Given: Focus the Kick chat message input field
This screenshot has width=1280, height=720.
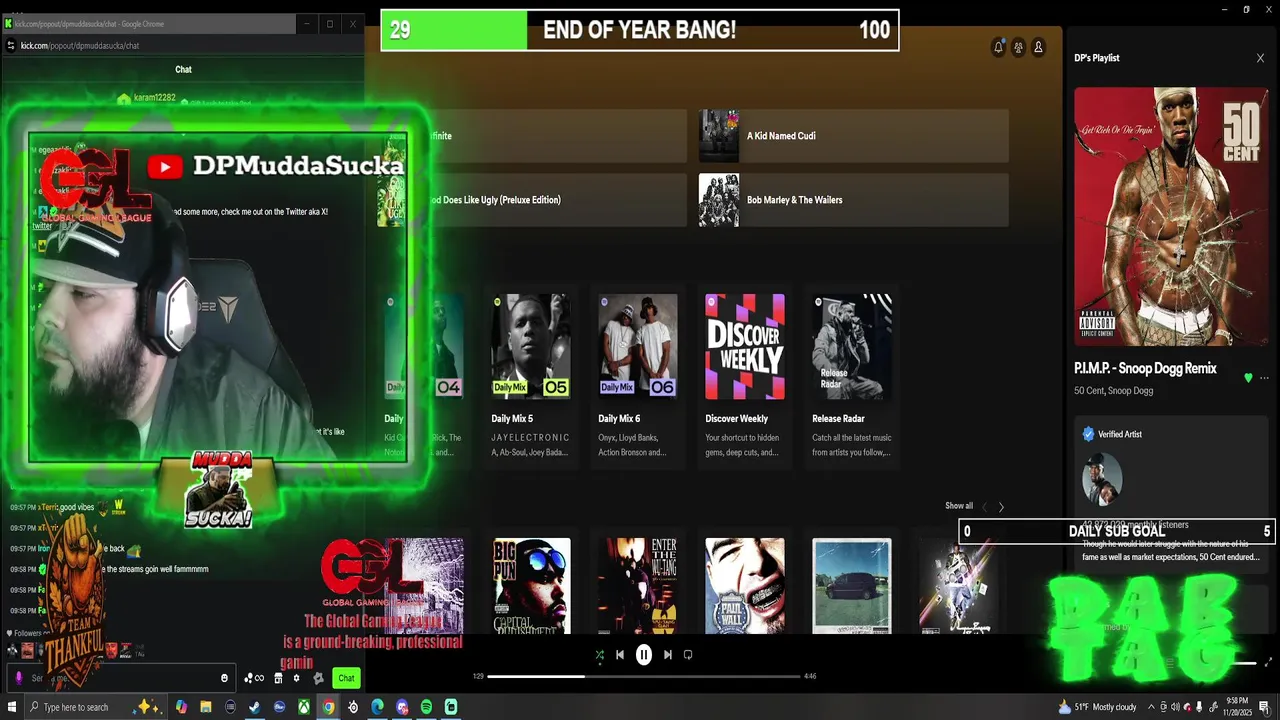Looking at the screenshot, I should [121, 678].
